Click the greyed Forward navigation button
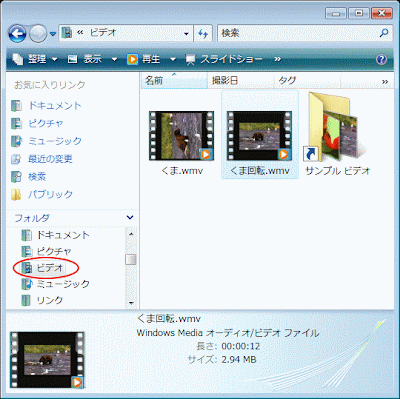The height and width of the screenshot is (399, 400). pyautogui.click(x=38, y=33)
